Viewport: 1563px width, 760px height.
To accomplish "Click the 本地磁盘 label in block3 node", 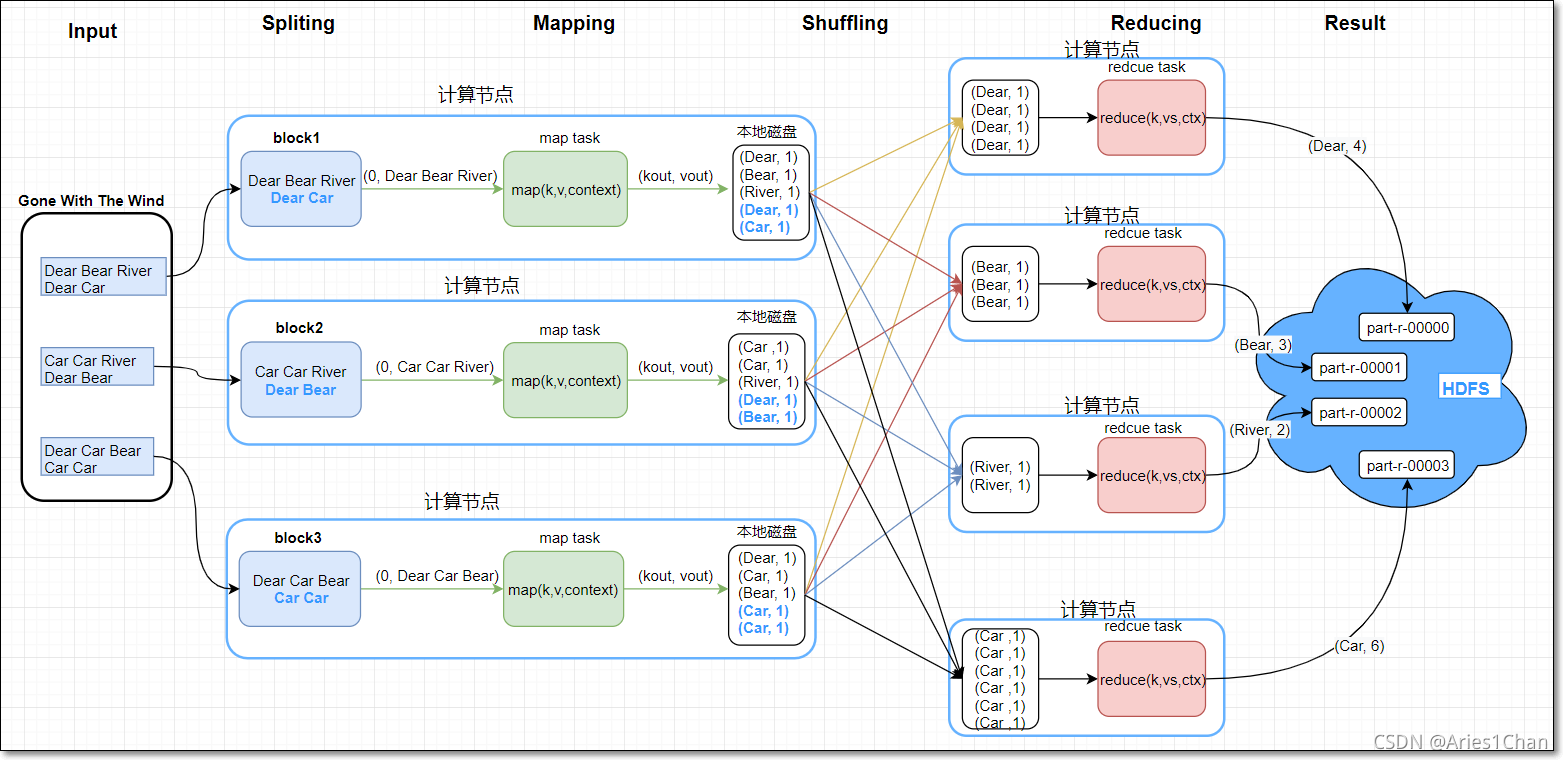I will (x=767, y=531).
